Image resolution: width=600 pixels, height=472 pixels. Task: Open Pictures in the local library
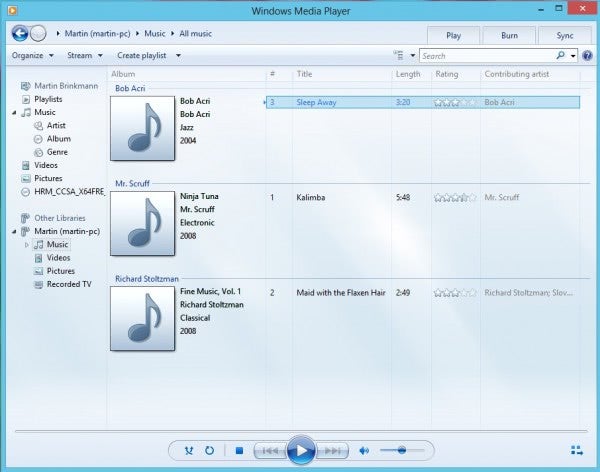(48, 178)
